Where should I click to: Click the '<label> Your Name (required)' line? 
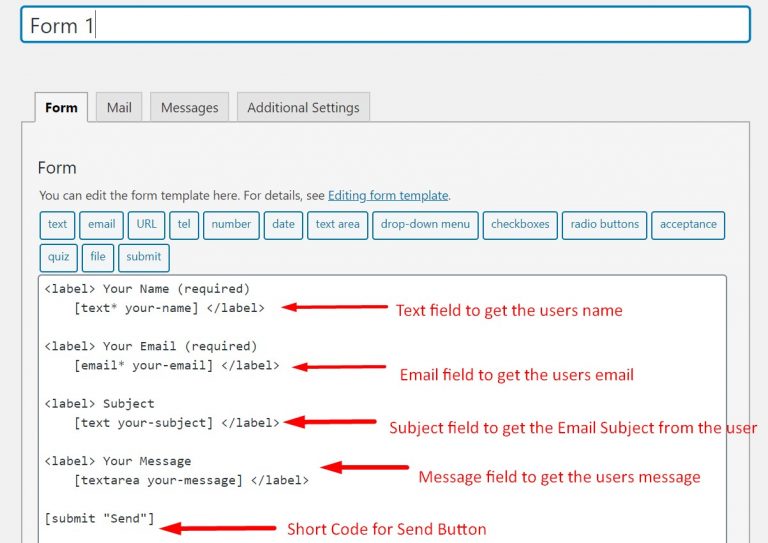click(147, 289)
